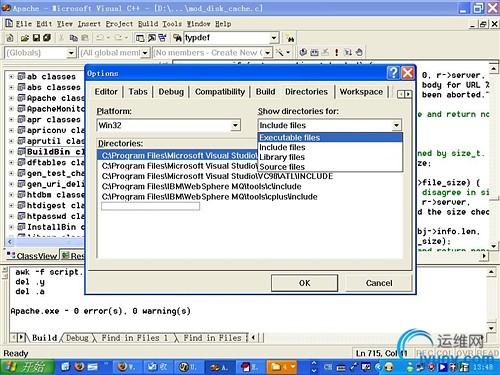Open the No members dropdown

click(x=268, y=53)
